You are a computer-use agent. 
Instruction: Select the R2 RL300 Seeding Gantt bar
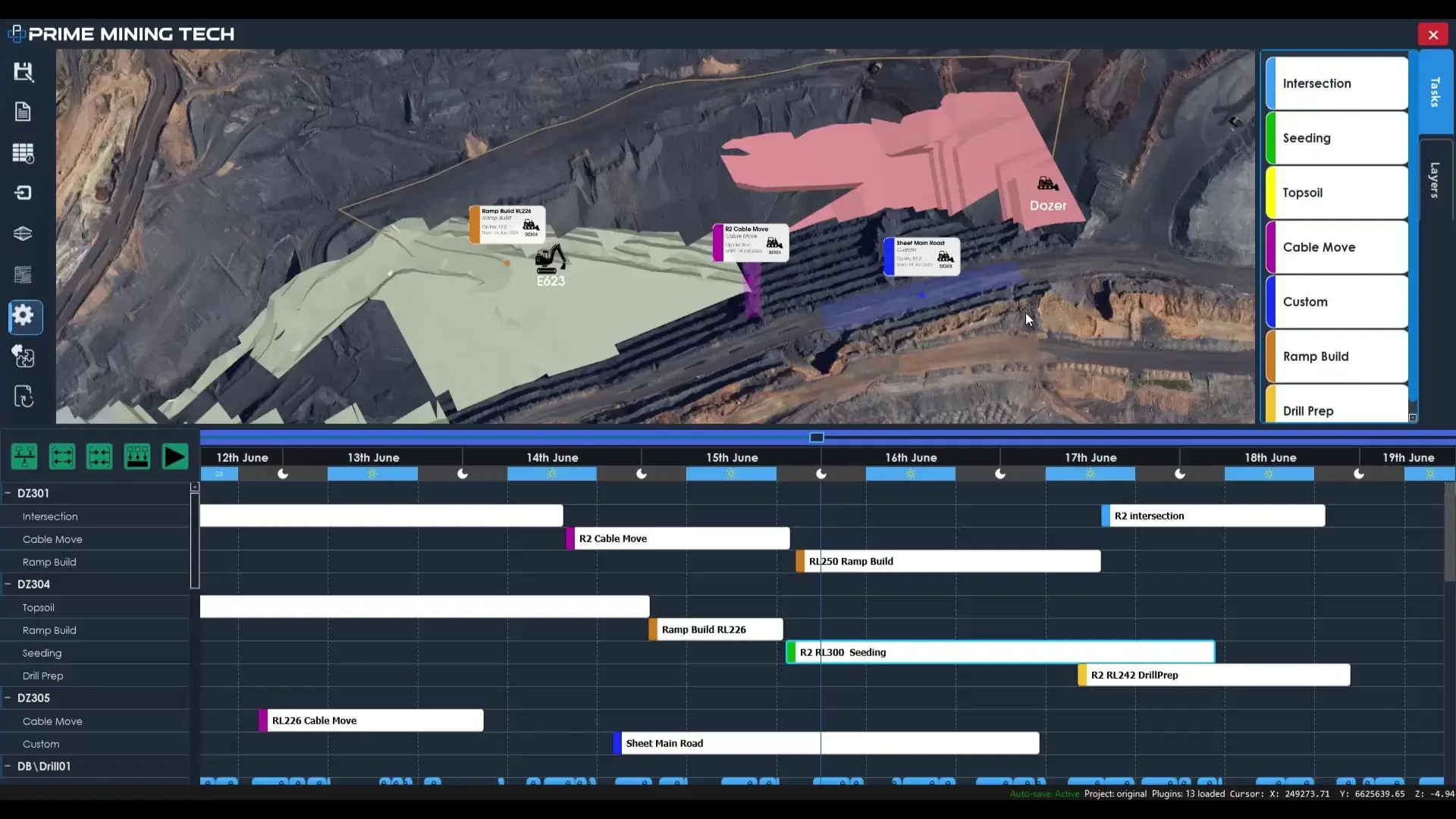[1001, 652]
